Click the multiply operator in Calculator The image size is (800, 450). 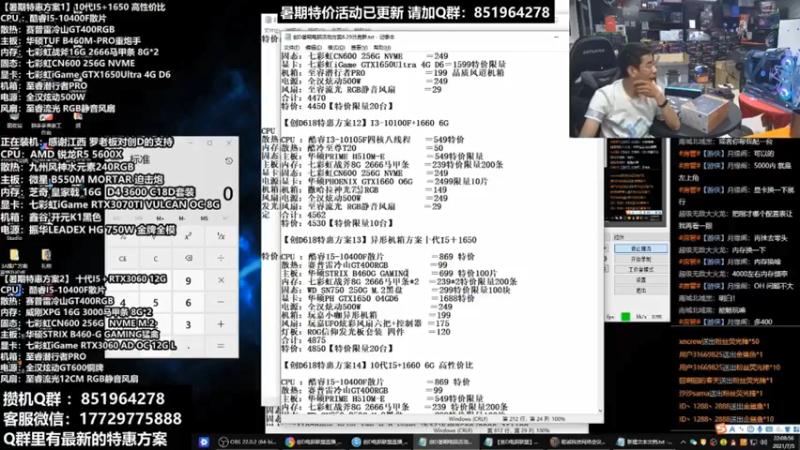pyautogui.click(x=221, y=280)
